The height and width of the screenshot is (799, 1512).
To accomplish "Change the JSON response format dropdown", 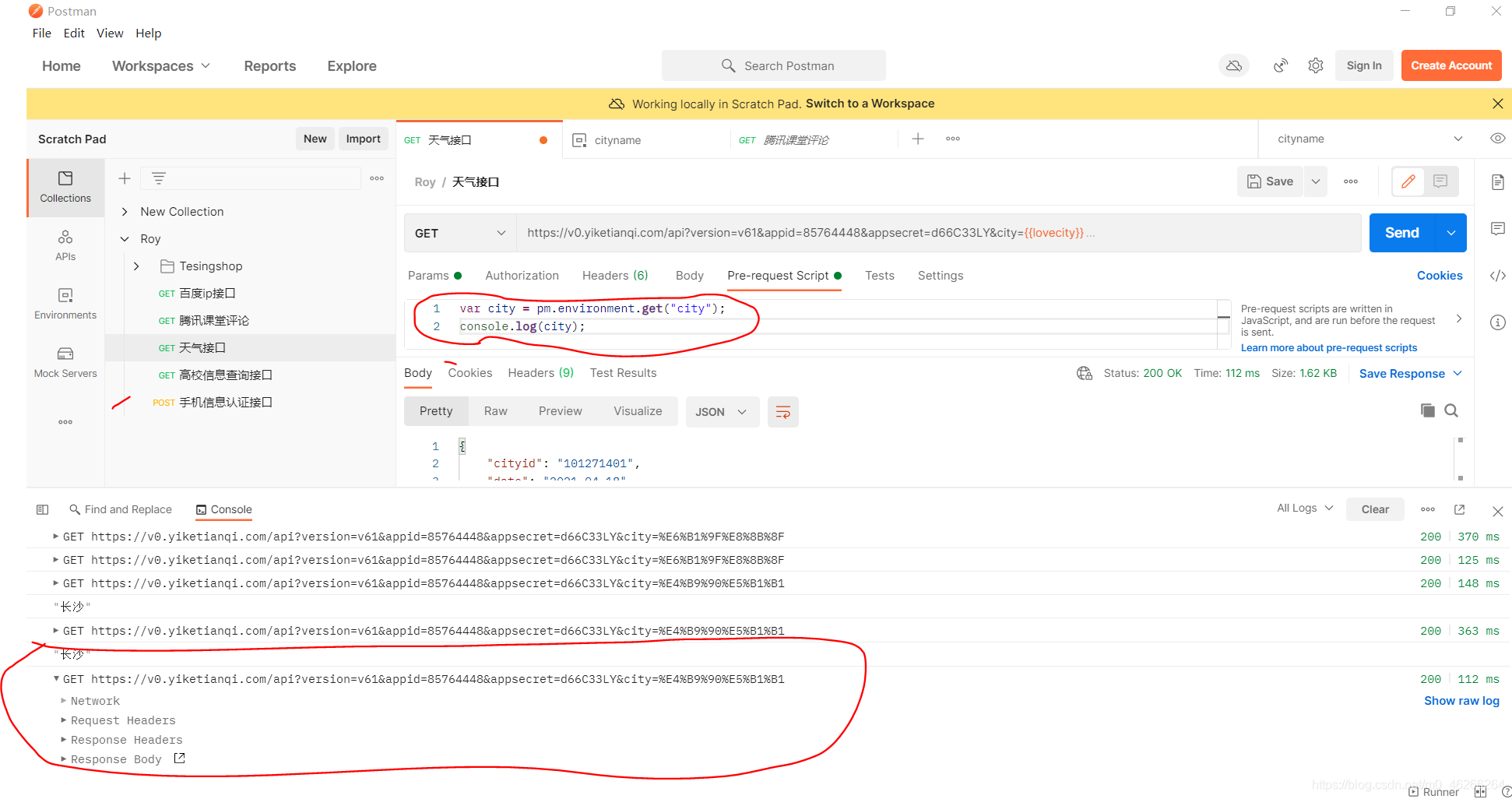I will click(721, 412).
